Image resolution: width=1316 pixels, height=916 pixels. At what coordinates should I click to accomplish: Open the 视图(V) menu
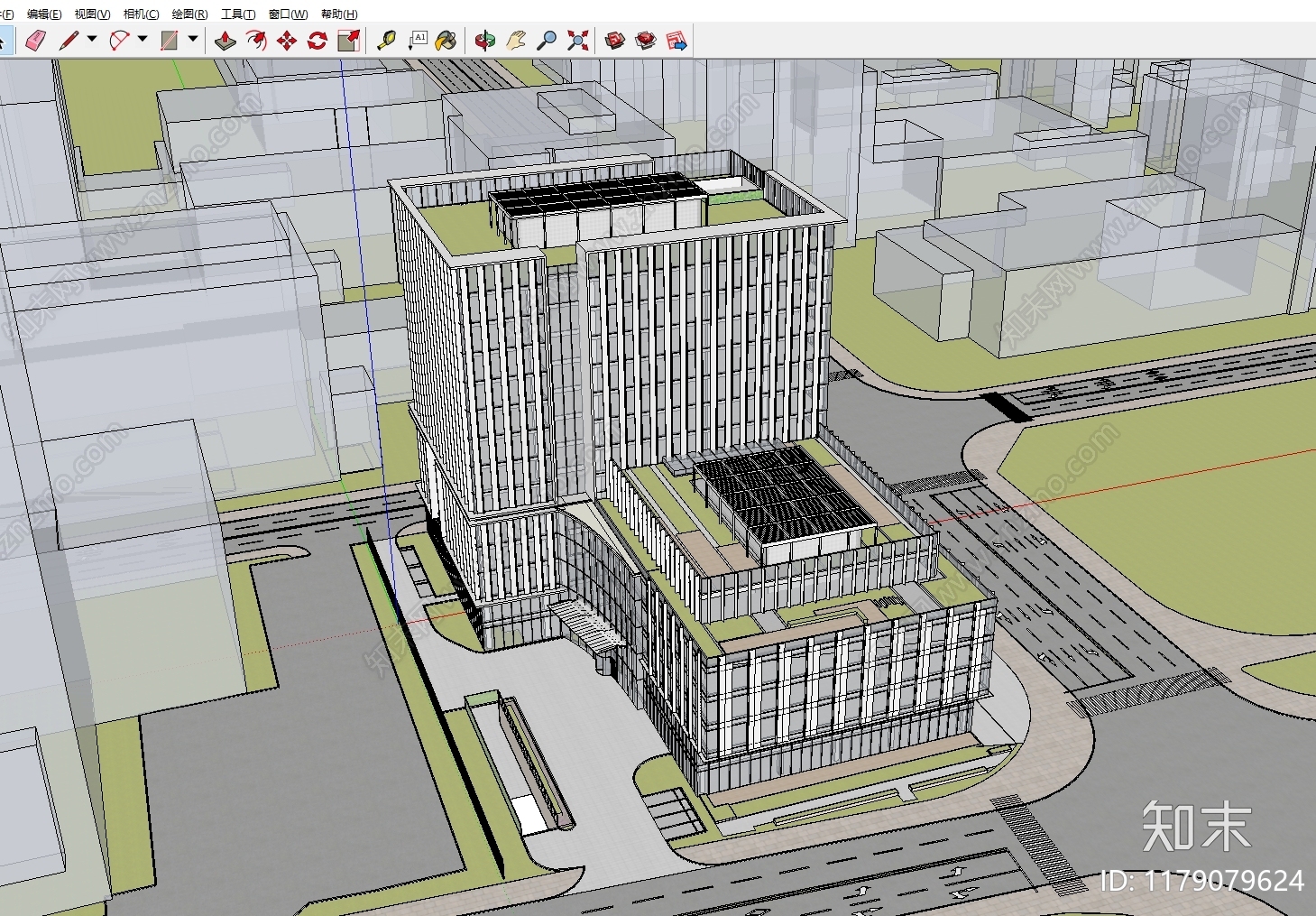coord(92,14)
